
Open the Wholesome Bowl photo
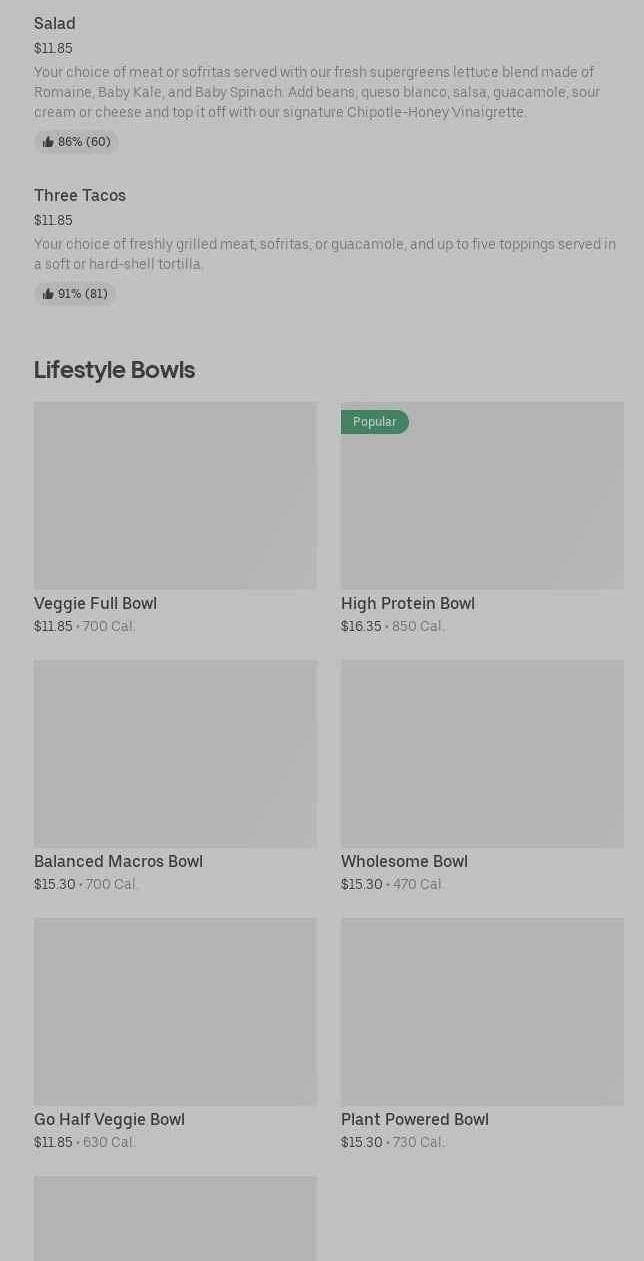[x=482, y=754]
